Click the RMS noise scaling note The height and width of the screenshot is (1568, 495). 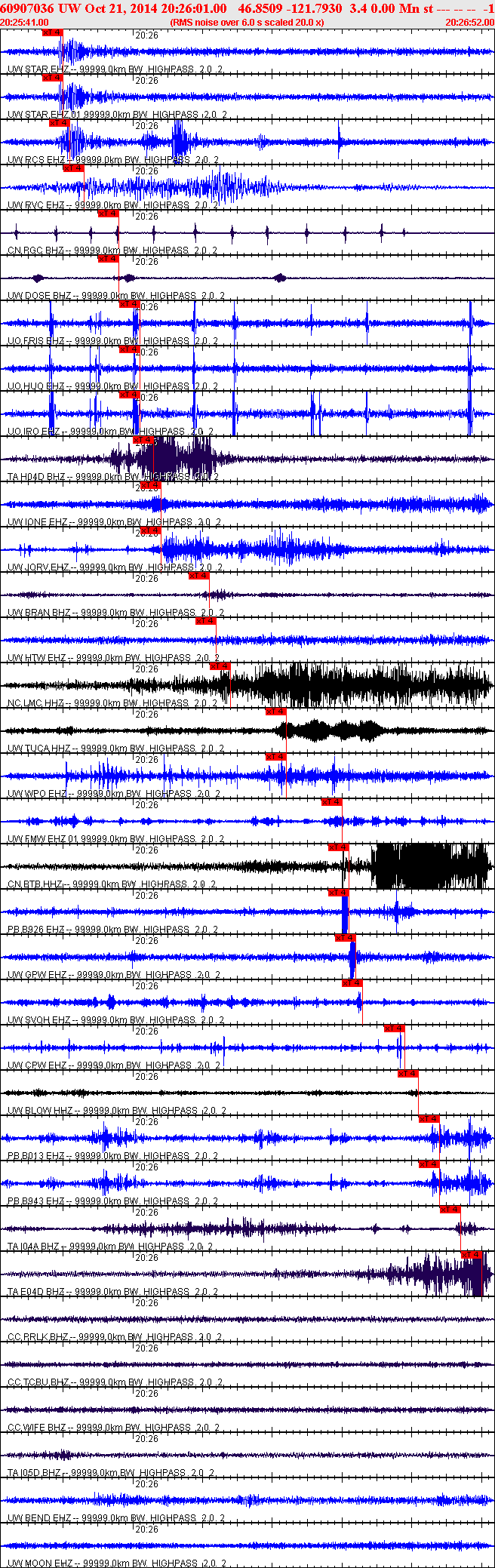pos(247,23)
